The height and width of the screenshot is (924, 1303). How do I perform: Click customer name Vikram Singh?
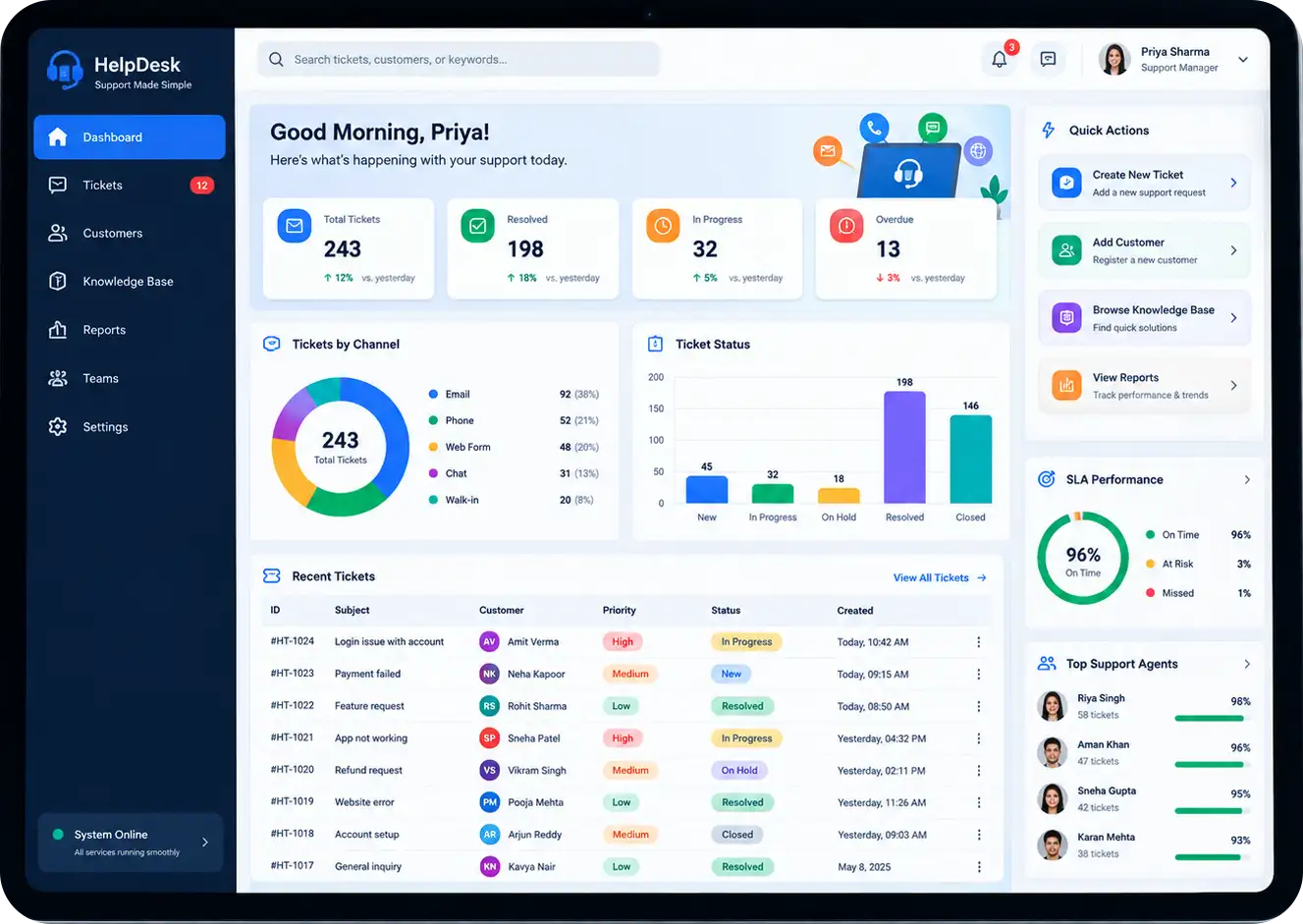[537, 771]
